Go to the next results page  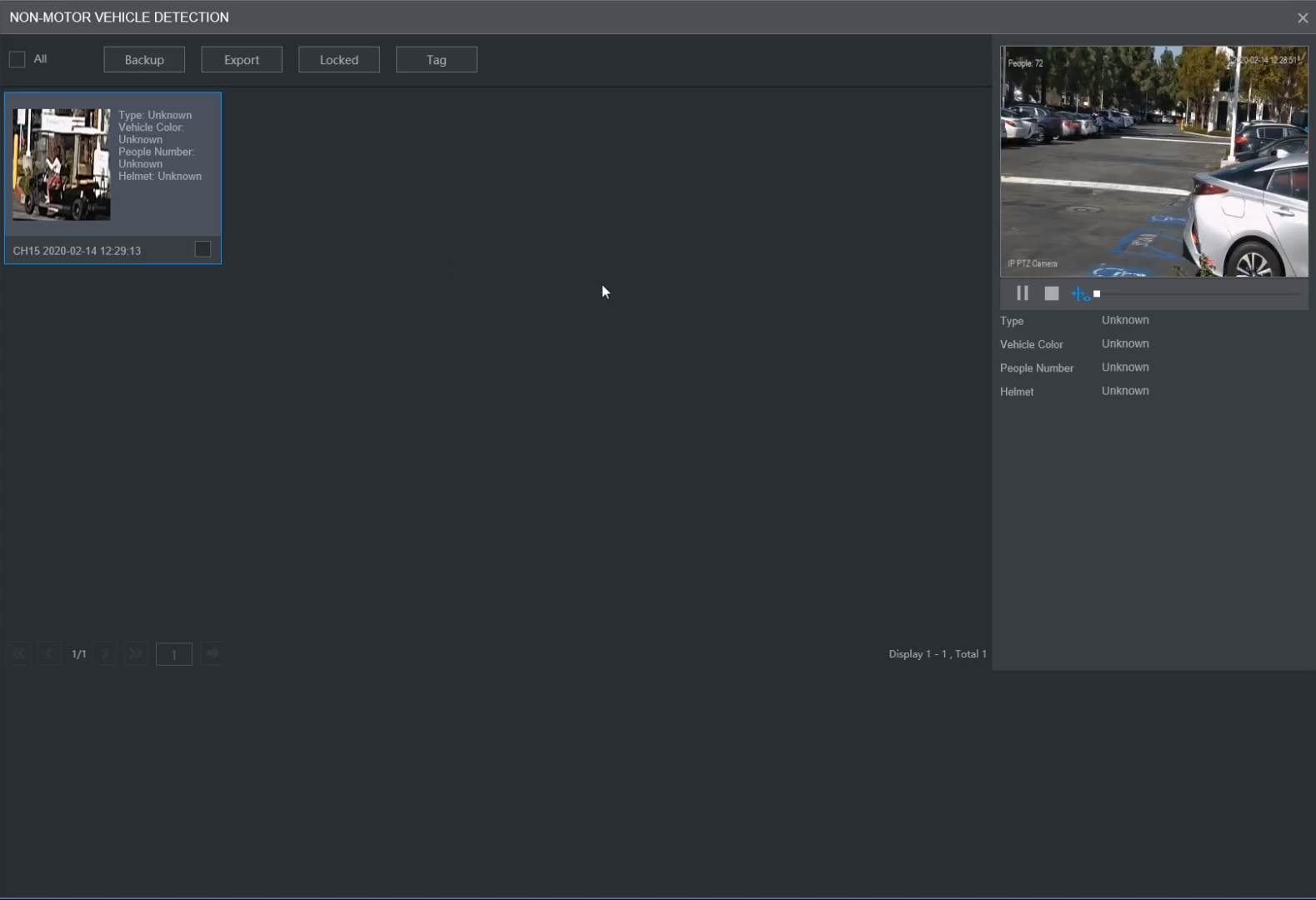point(106,654)
